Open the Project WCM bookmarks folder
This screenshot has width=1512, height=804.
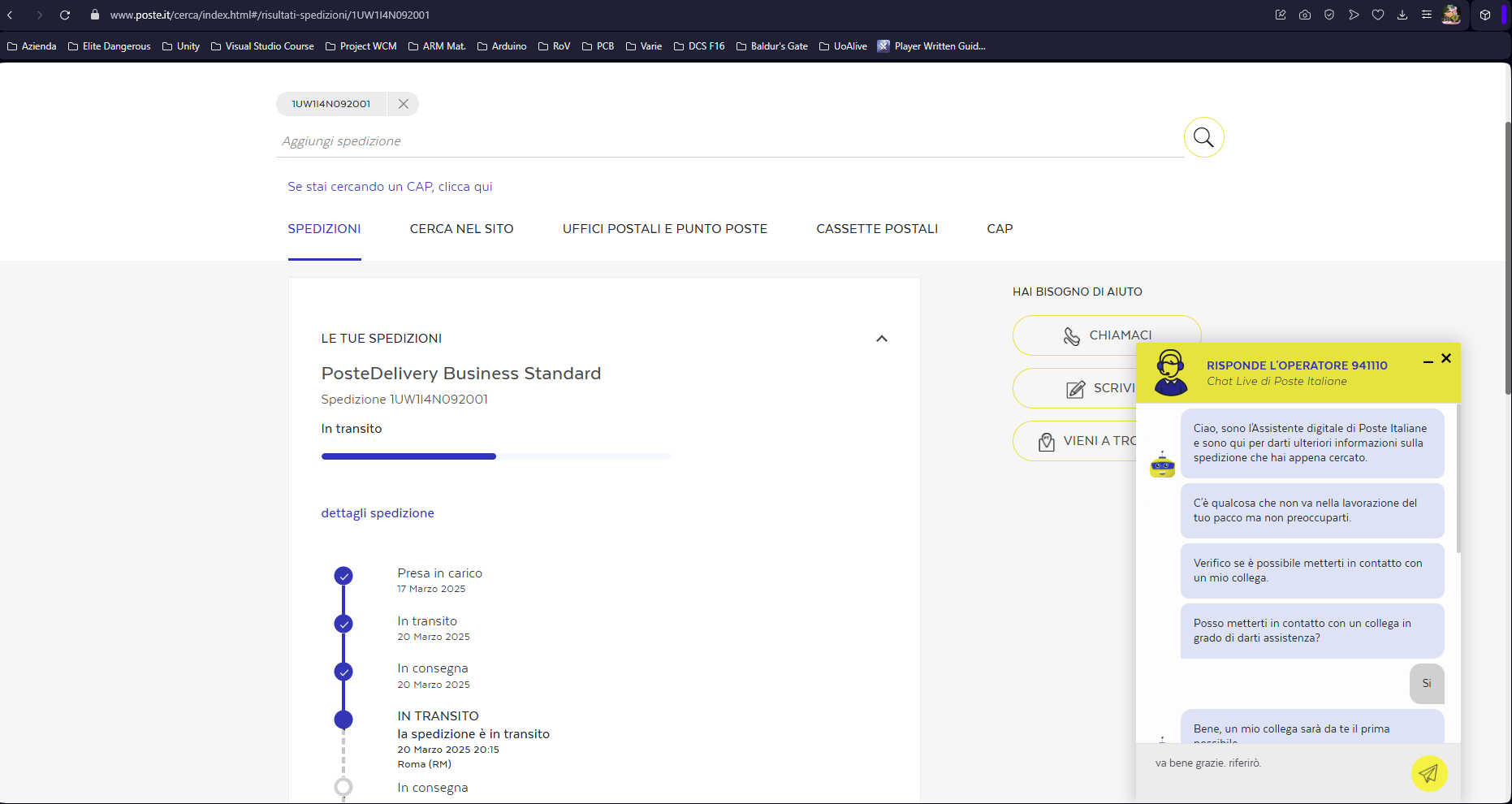point(361,46)
